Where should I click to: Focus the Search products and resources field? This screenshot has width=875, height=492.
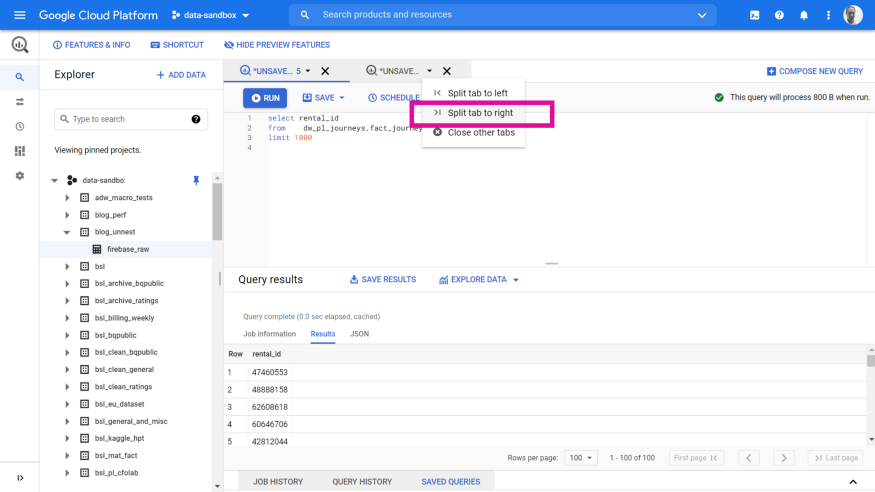502,15
